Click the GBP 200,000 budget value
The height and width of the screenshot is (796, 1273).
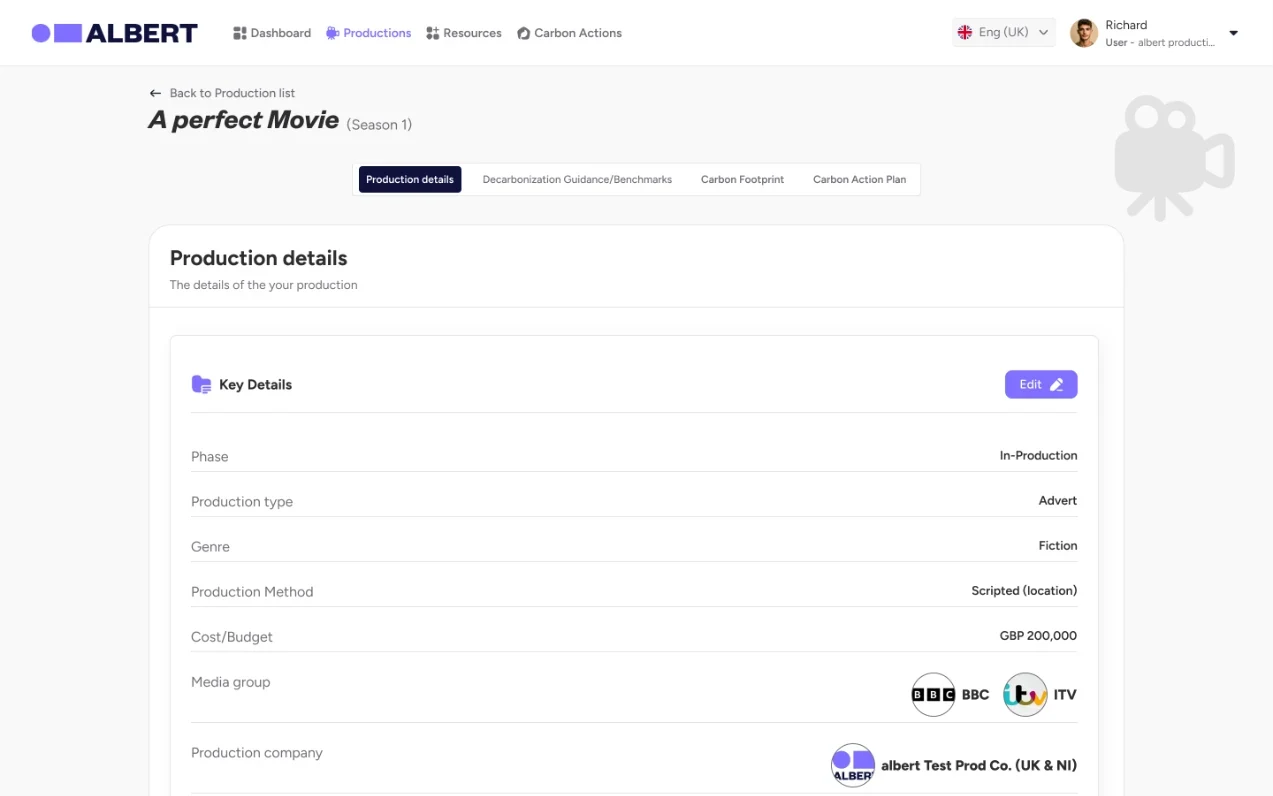click(1038, 636)
